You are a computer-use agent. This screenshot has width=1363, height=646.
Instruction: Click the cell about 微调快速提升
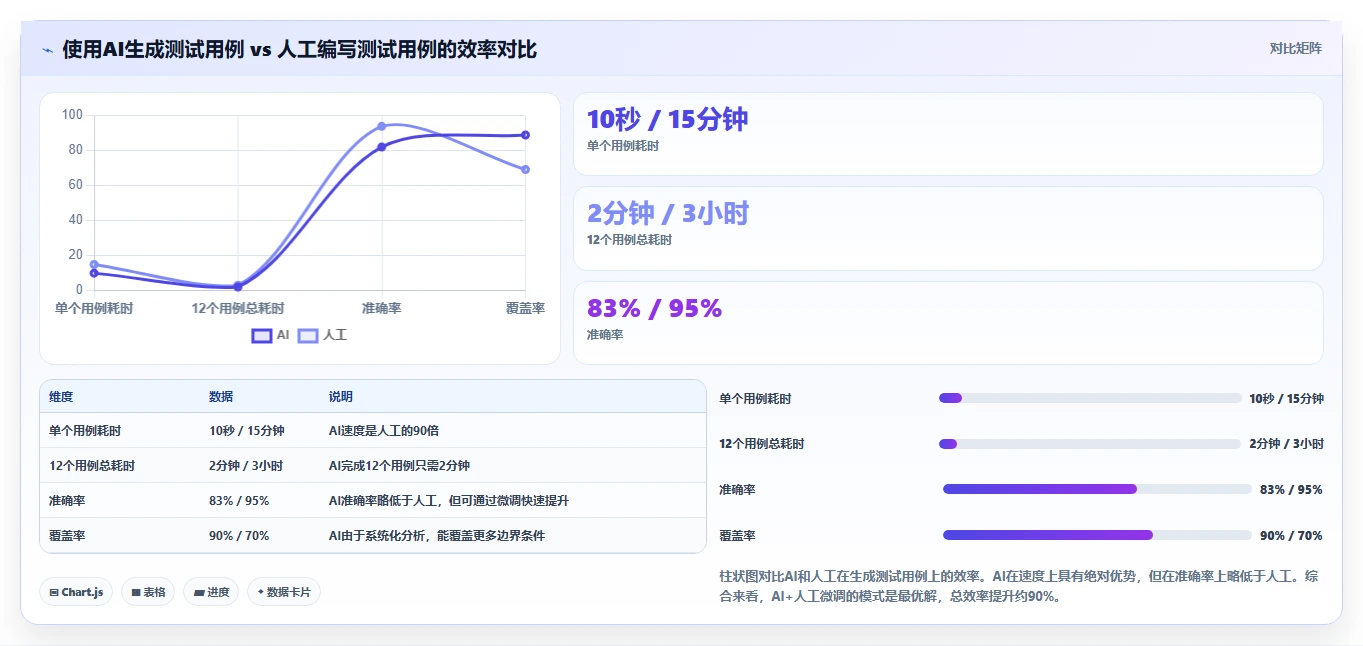pos(449,501)
